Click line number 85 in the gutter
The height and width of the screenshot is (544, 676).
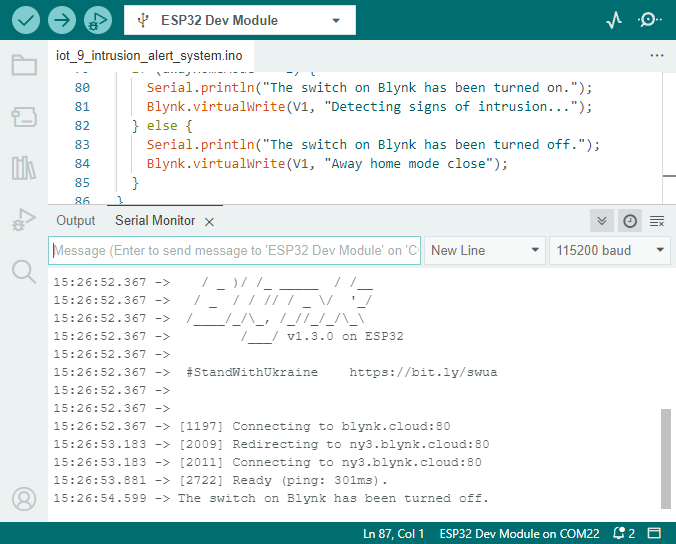click(x=82, y=183)
